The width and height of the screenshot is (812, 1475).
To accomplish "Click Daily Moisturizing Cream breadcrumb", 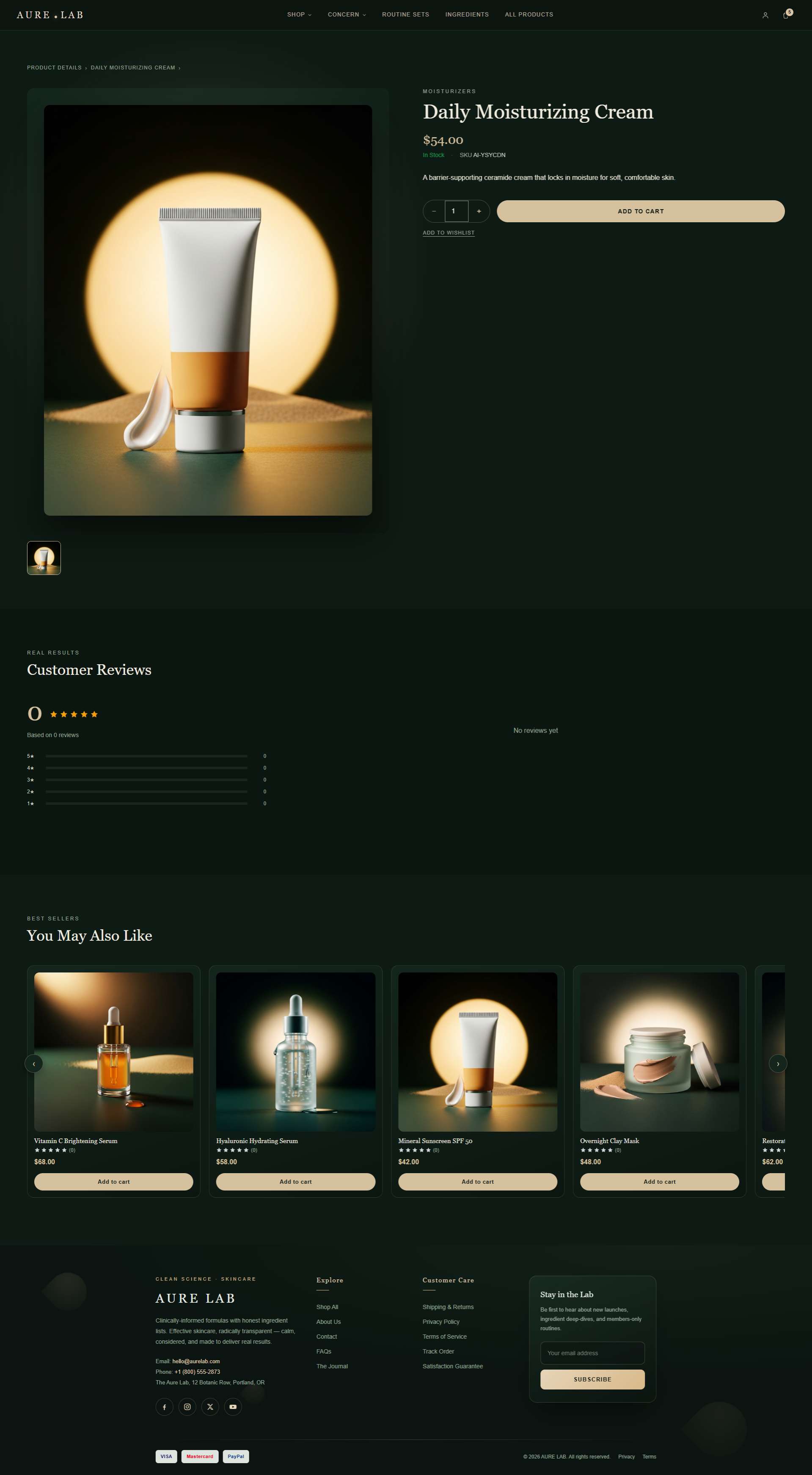I will pos(133,68).
